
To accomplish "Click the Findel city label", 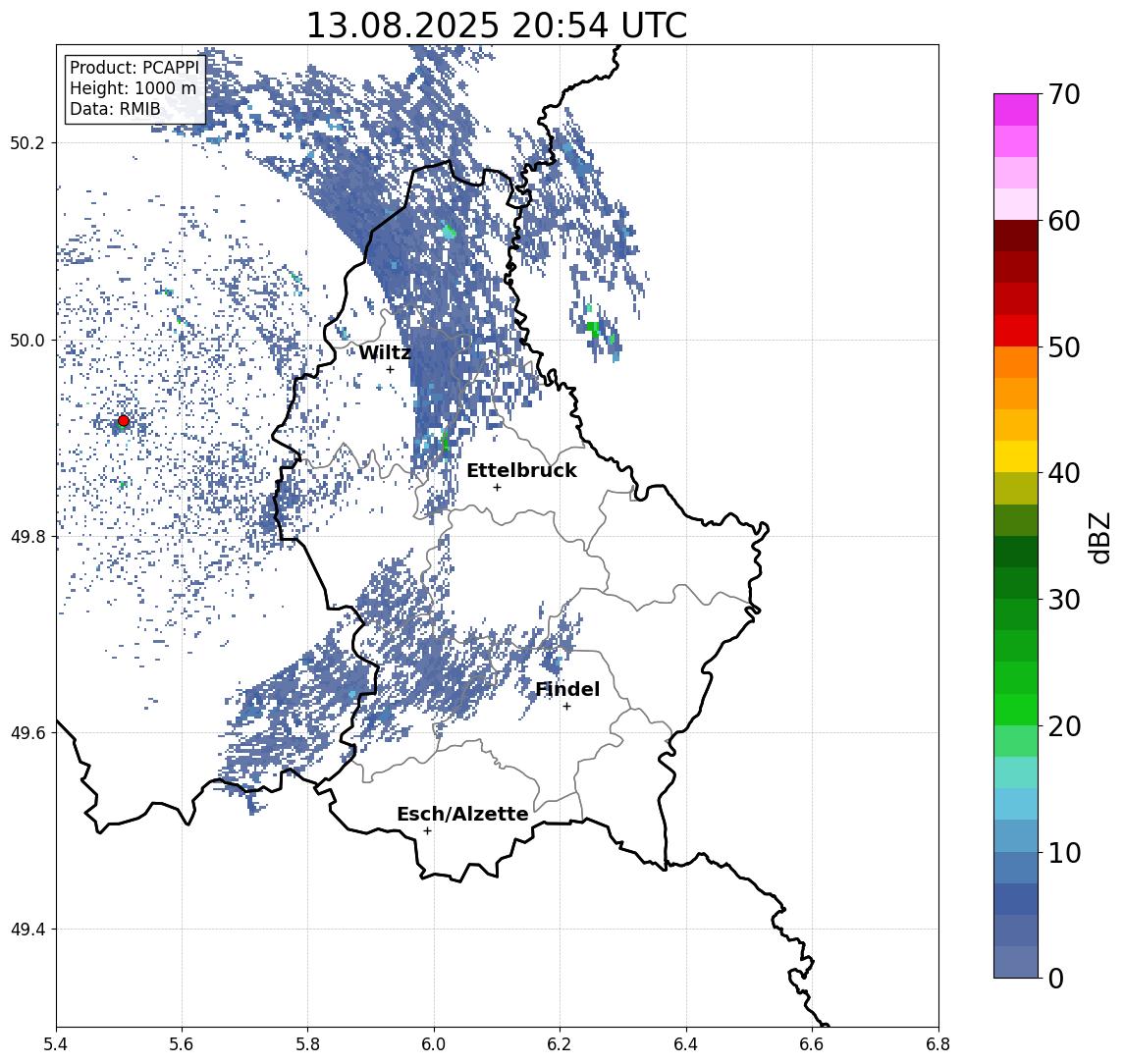I will (567, 689).
